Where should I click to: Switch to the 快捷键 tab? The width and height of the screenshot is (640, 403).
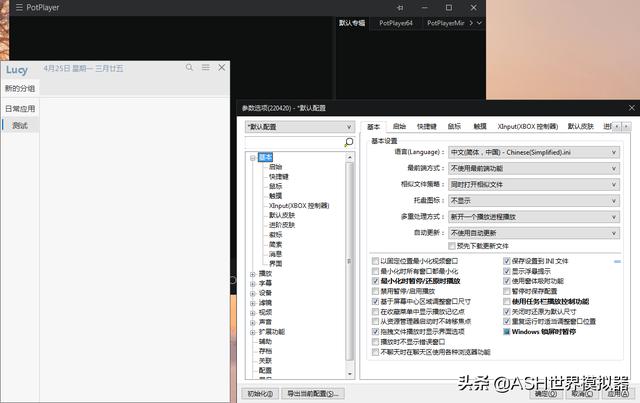427,127
